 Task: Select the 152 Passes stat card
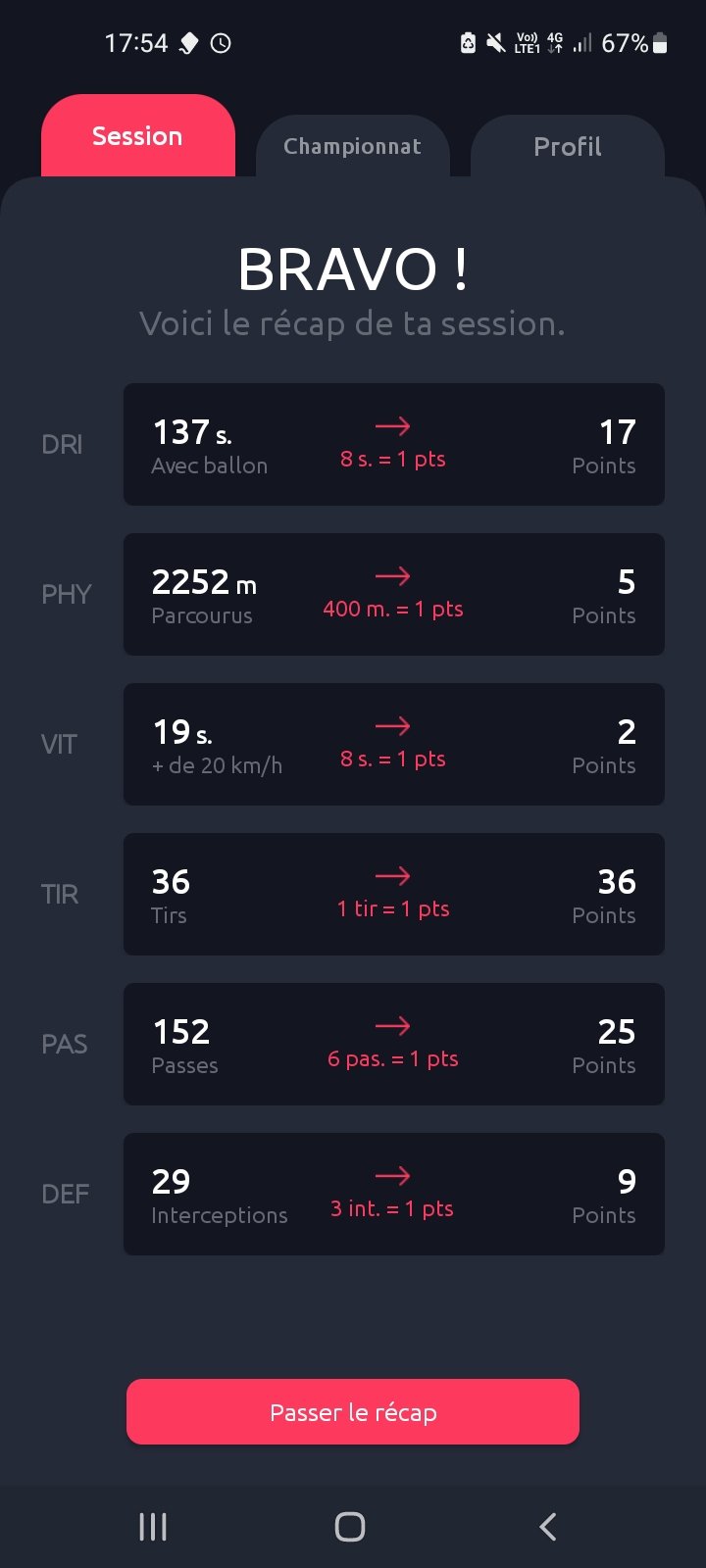[393, 1044]
